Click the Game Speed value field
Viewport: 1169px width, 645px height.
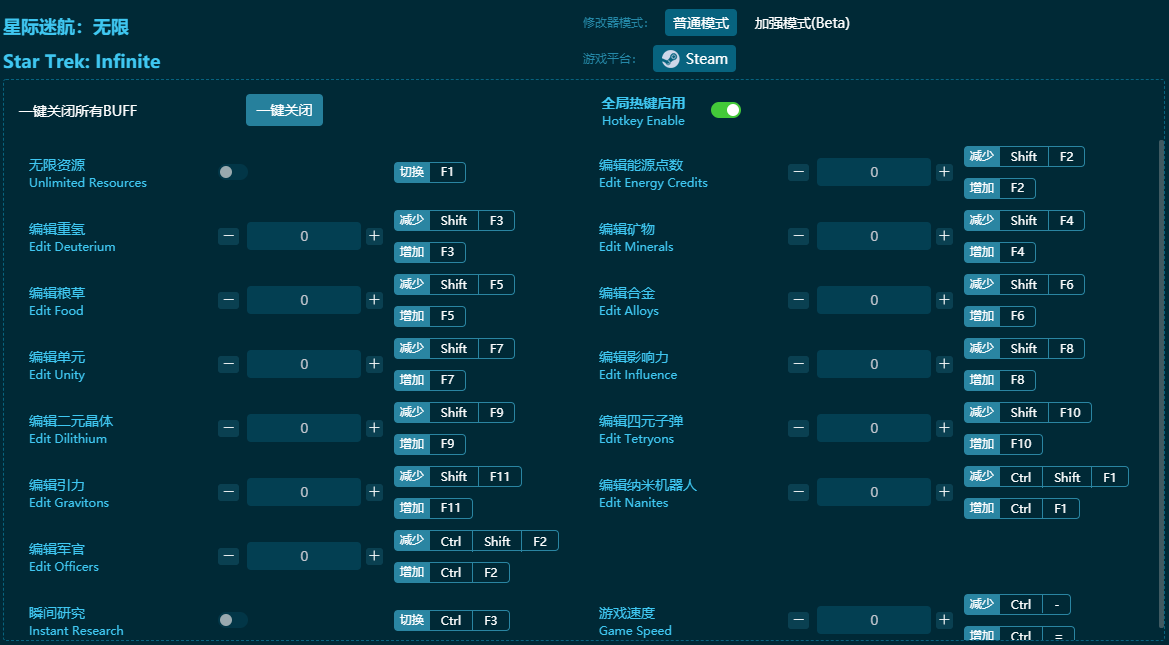(874, 620)
